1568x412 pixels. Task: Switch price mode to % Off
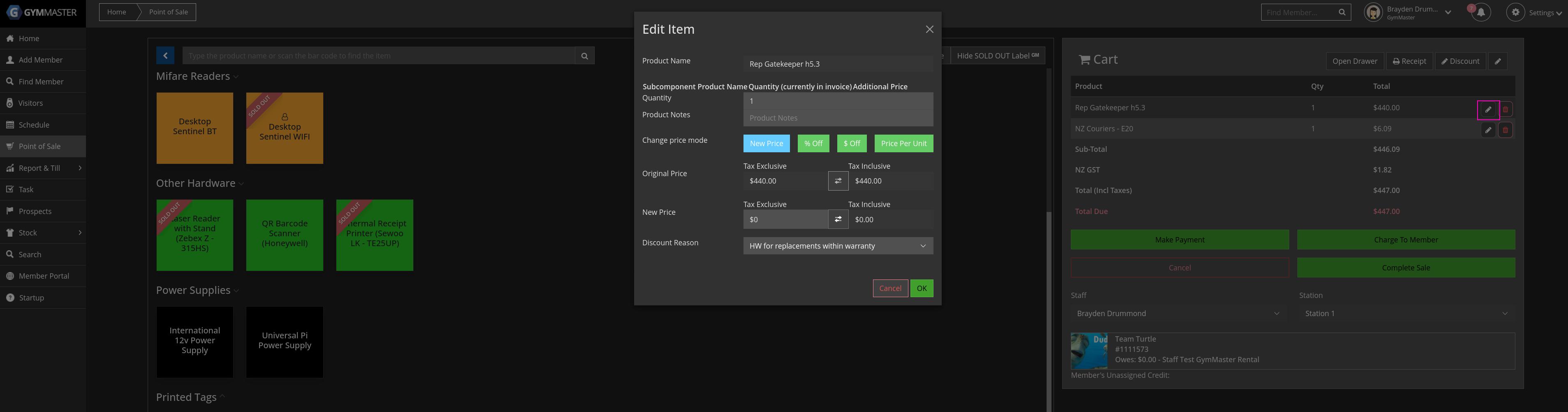pyautogui.click(x=813, y=144)
